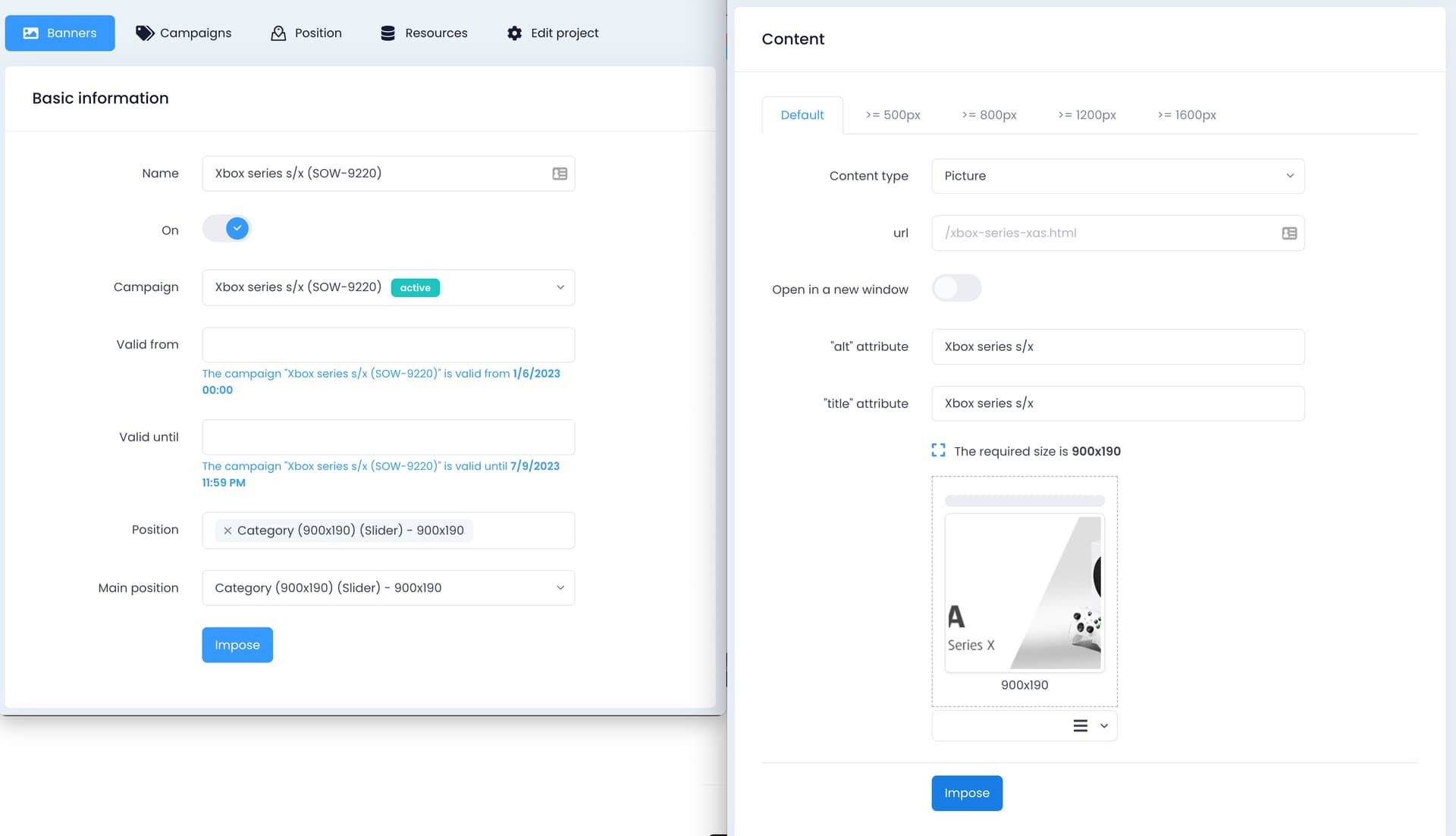This screenshot has width=1456, height=836.
Task: Open Edit project settings
Action: [553, 33]
